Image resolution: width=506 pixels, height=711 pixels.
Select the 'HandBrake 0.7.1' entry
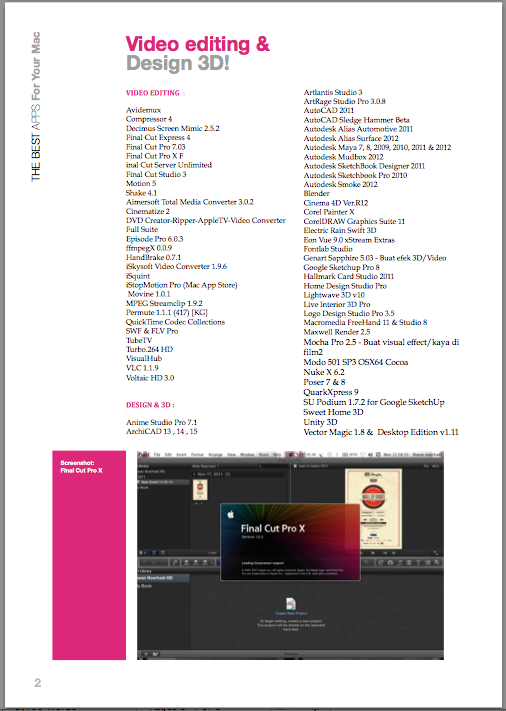[153, 257]
